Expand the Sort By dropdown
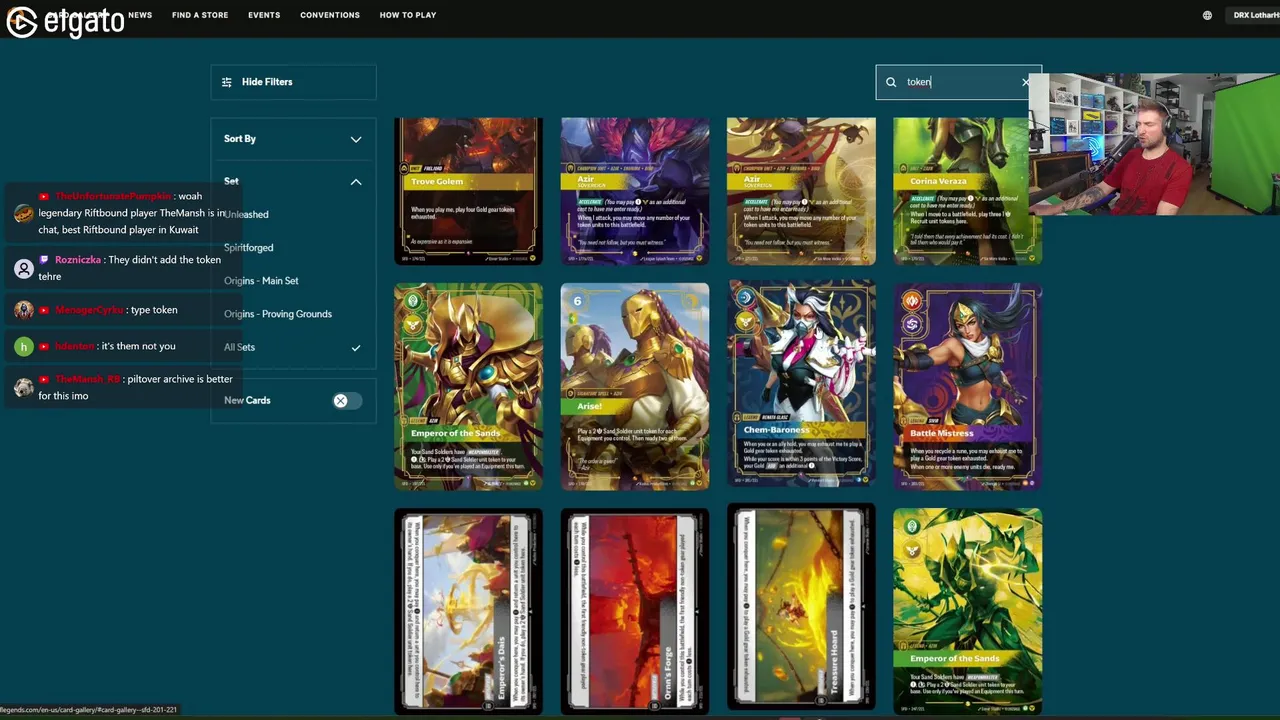The height and width of the screenshot is (720, 1280). click(x=293, y=139)
